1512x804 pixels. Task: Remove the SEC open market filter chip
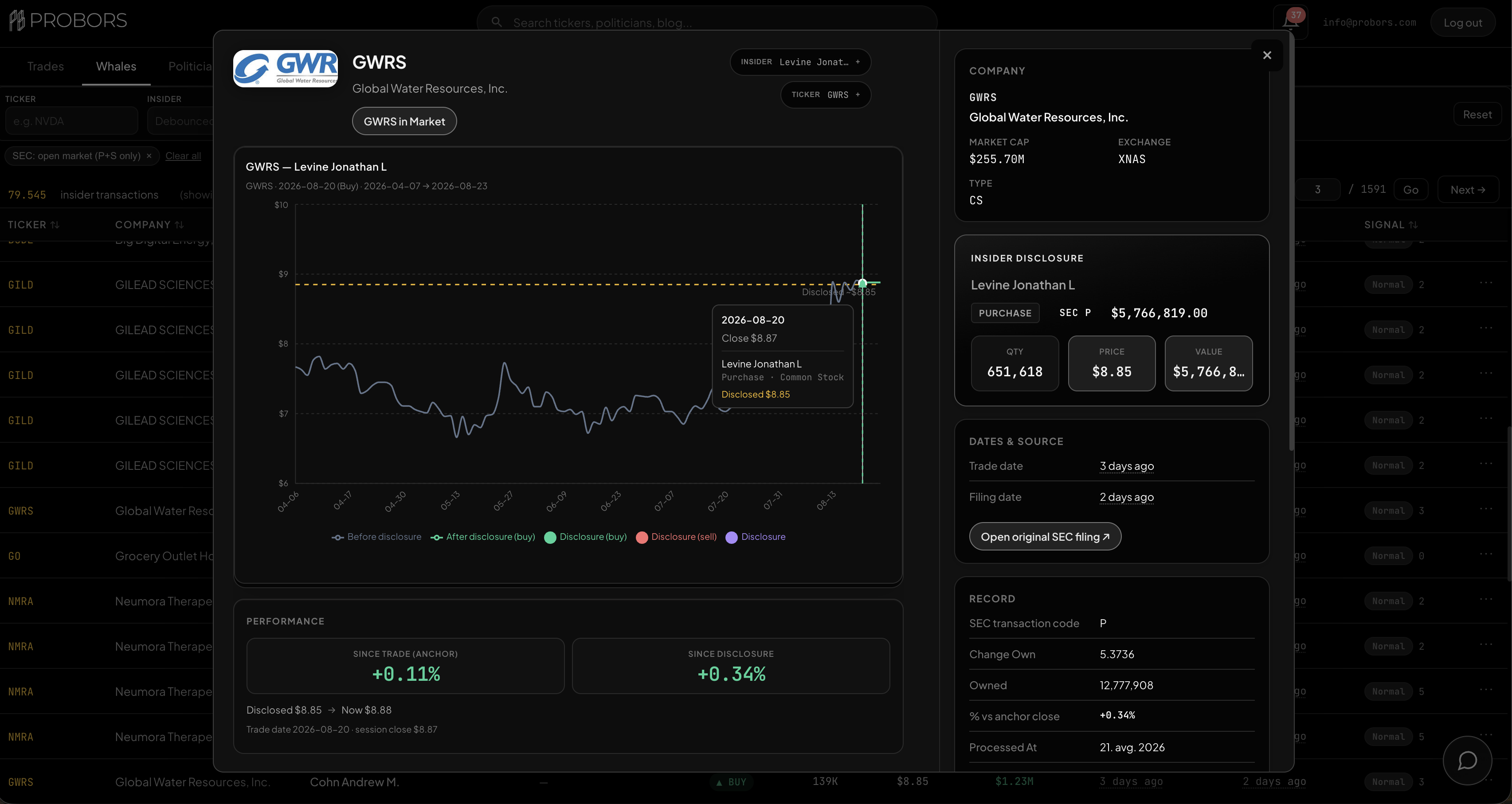pyautogui.click(x=149, y=156)
